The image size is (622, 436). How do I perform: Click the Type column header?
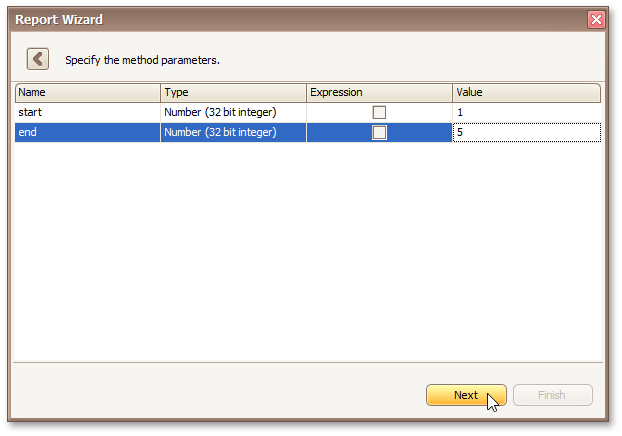(x=233, y=93)
